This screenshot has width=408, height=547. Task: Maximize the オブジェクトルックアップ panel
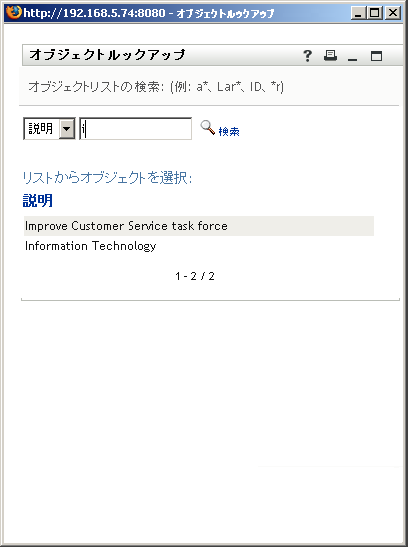pos(376,56)
